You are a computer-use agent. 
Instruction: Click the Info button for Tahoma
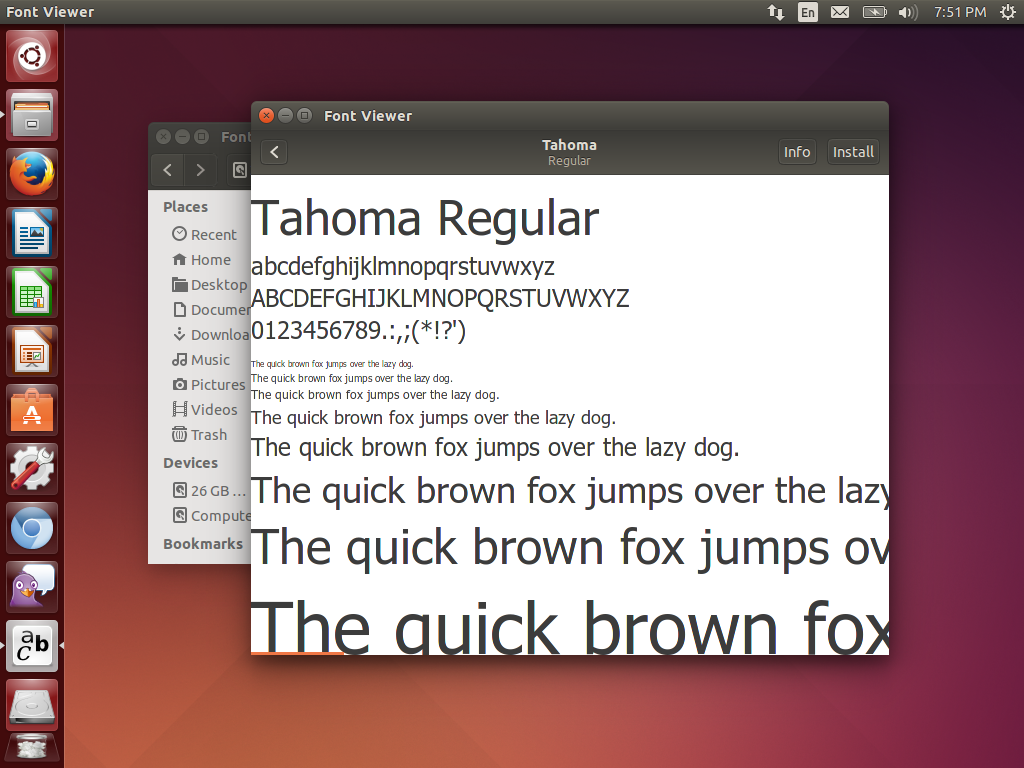pyautogui.click(x=797, y=152)
